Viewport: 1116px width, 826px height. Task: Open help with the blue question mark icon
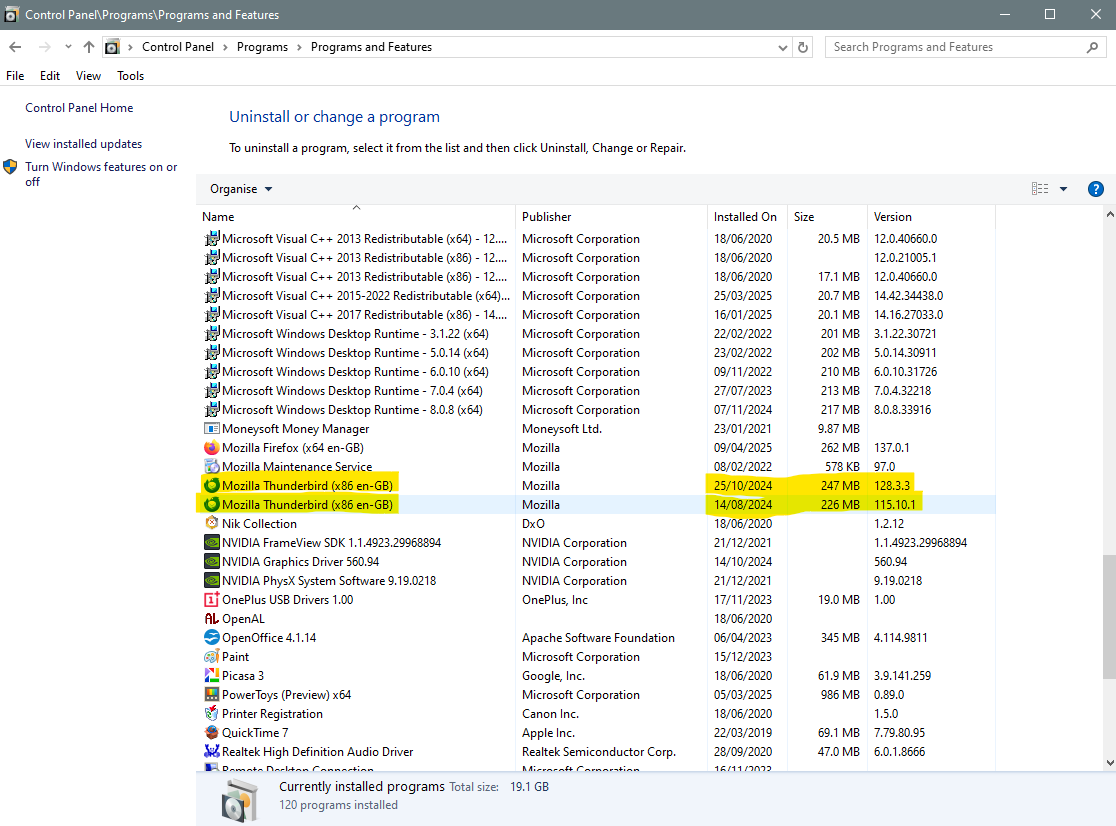pyautogui.click(x=1095, y=189)
